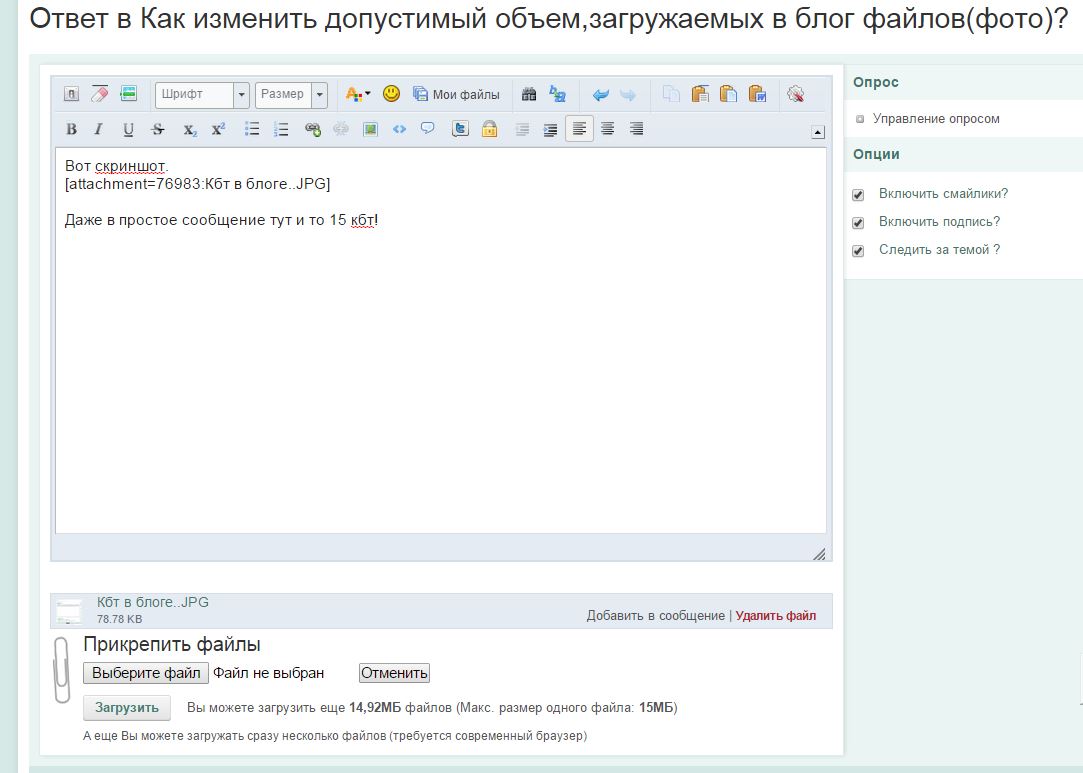
Task: Apply italic formatting
Action: click(x=98, y=129)
